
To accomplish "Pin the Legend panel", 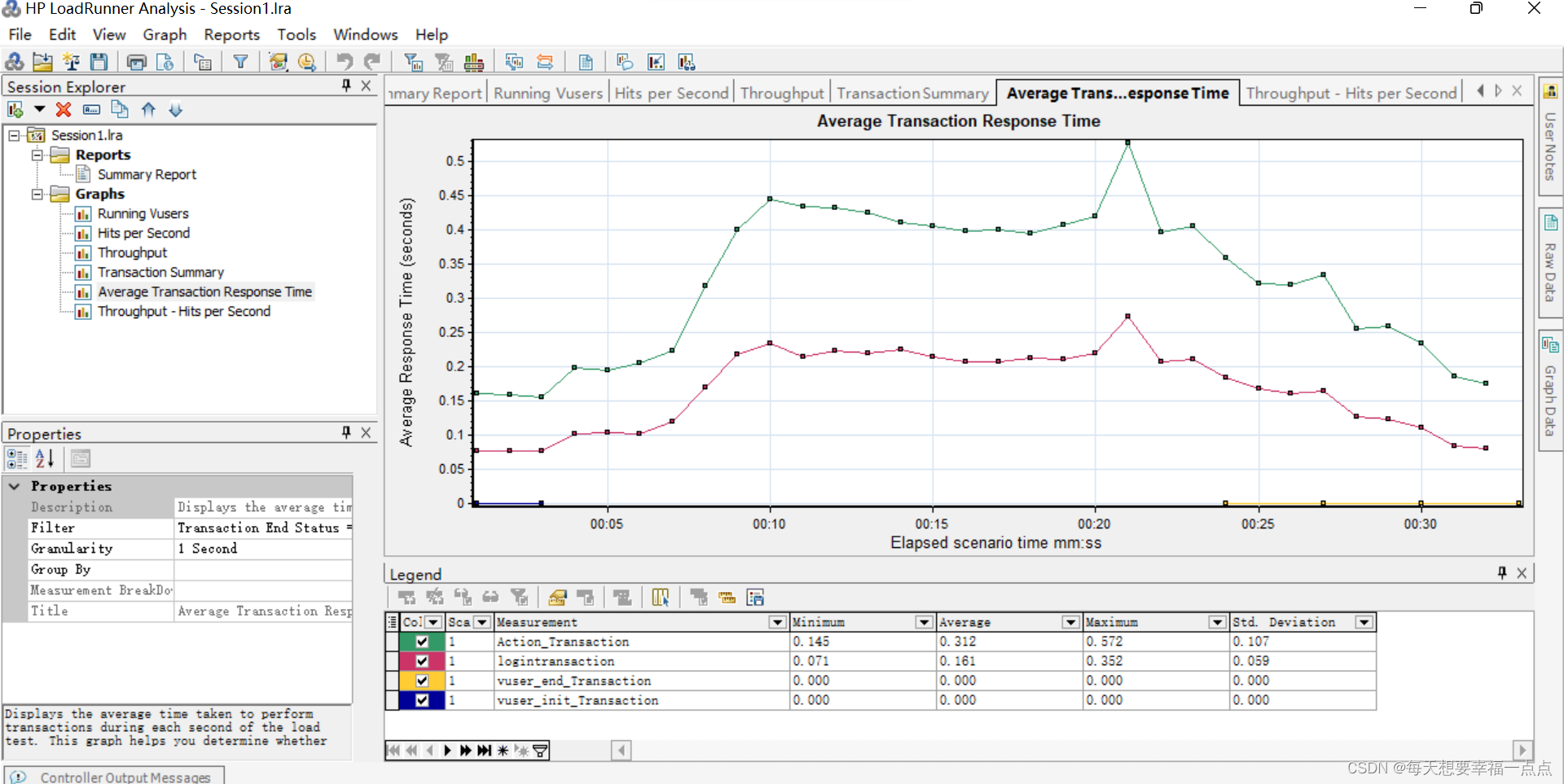I will click(x=1501, y=573).
